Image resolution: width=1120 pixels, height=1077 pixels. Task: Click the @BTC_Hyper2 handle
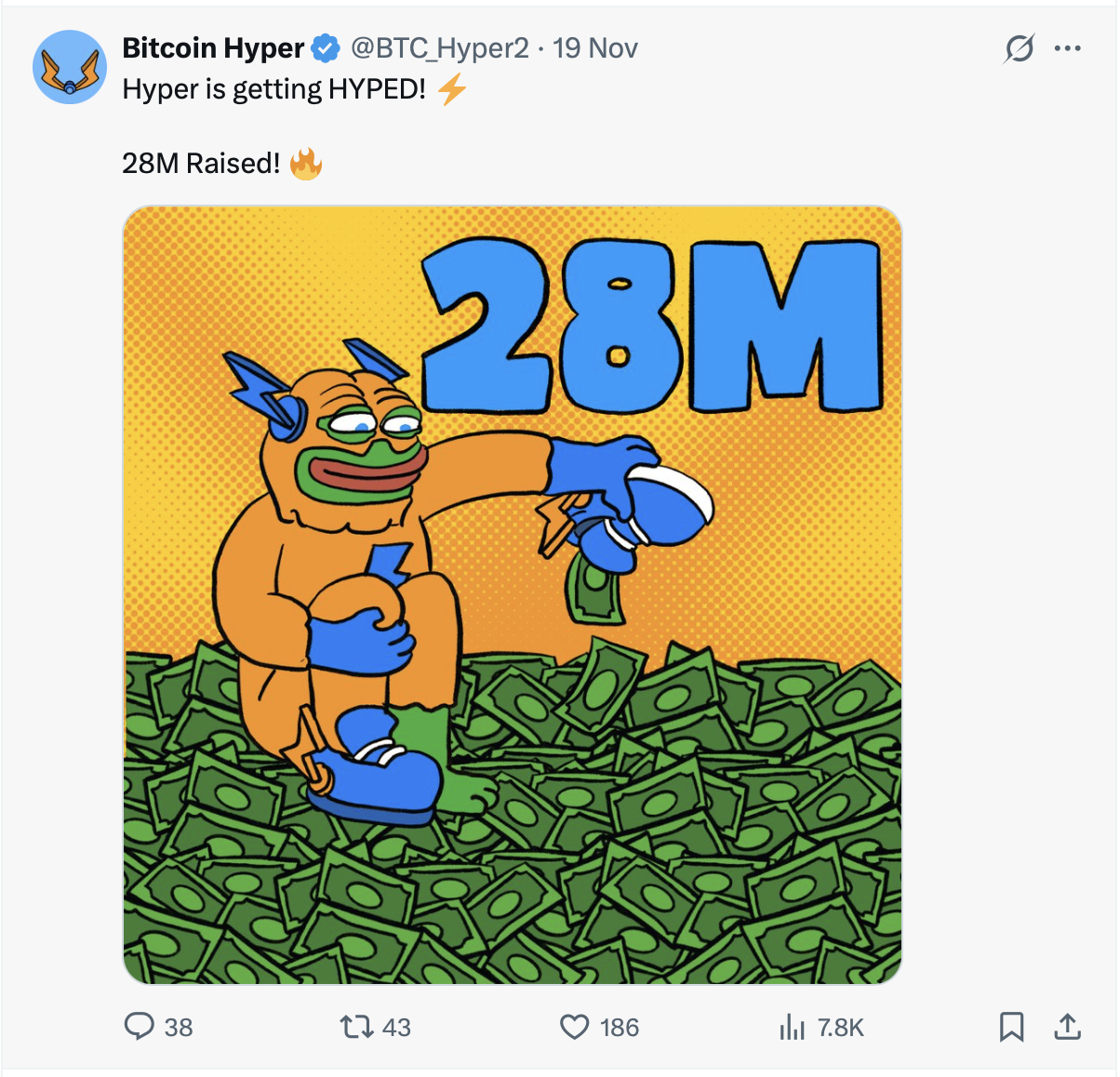[438, 47]
